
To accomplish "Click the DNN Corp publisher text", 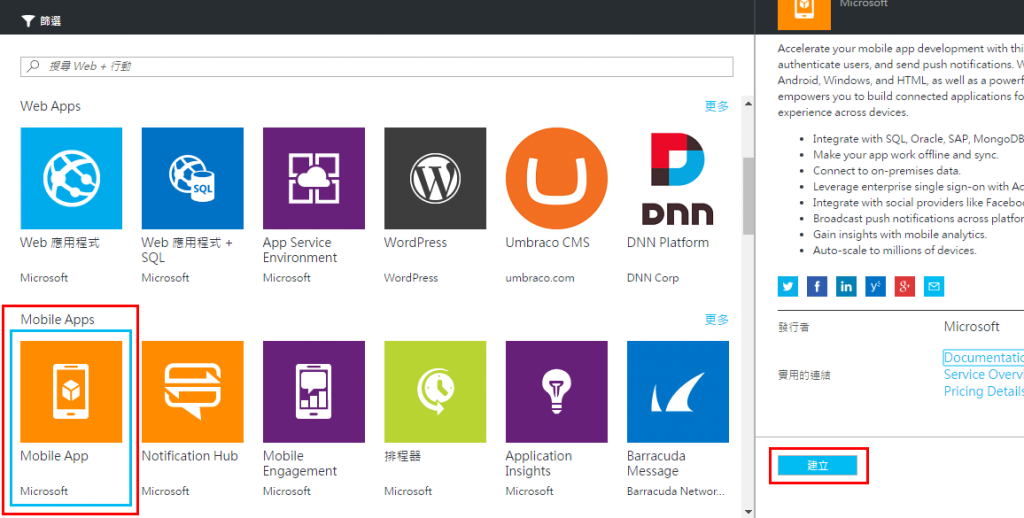I will click(653, 278).
